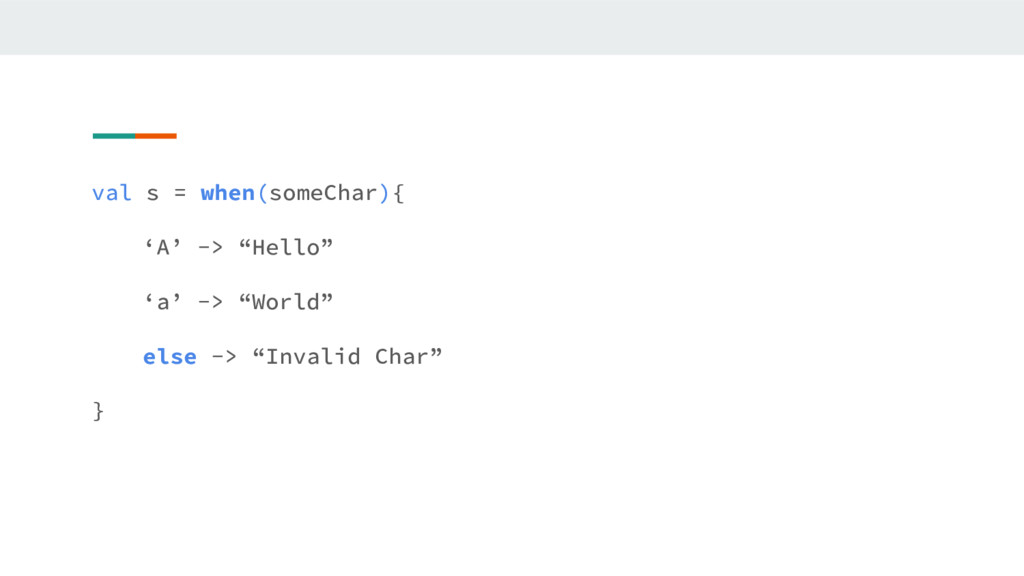Click the gray header bar at top
The width and height of the screenshot is (1024, 576).
point(512,27)
